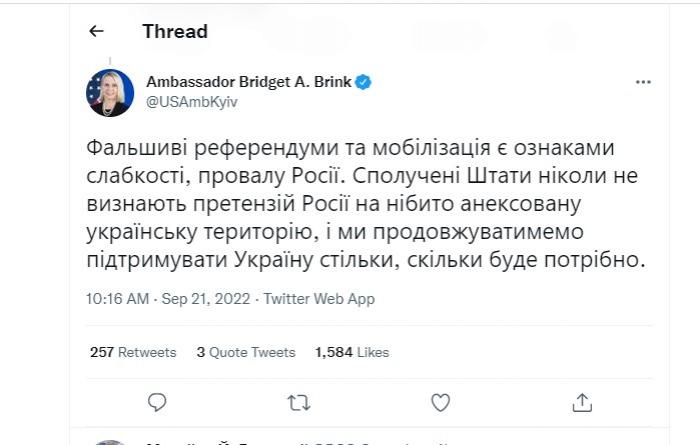
Task: Open the three-dot more options menu
Action: (643, 82)
